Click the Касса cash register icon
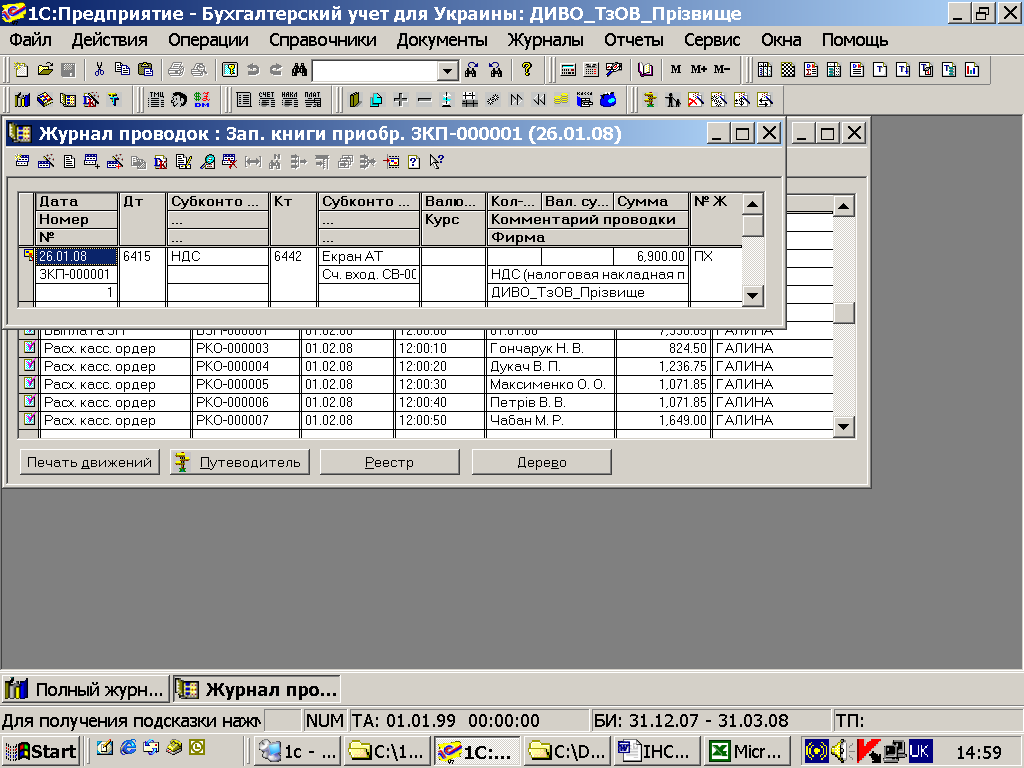Image resolution: width=1024 pixels, height=768 pixels. pos(584,99)
